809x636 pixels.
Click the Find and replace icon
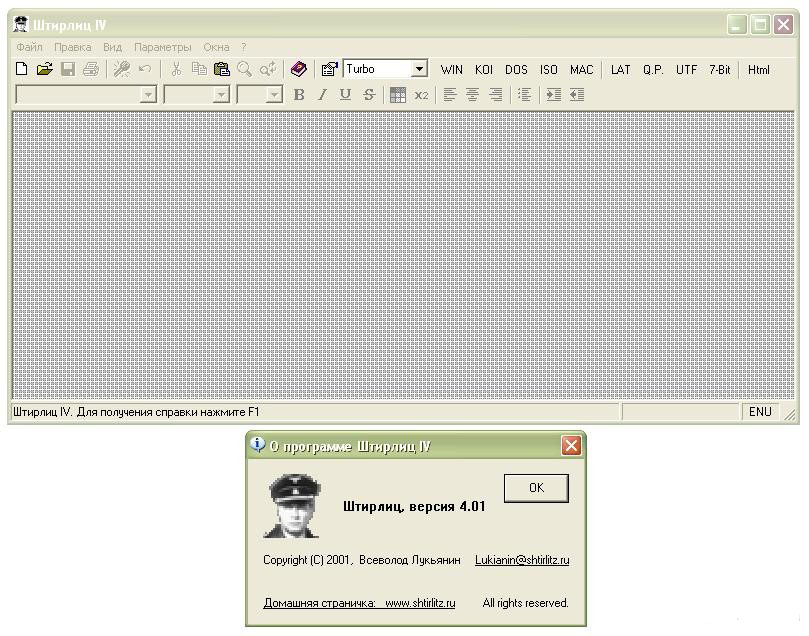point(268,69)
